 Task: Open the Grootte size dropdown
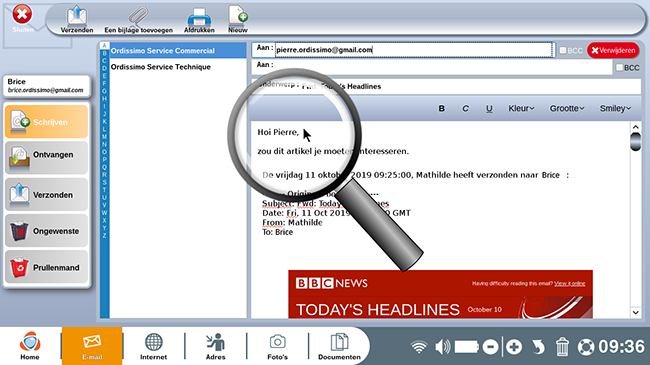point(567,108)
